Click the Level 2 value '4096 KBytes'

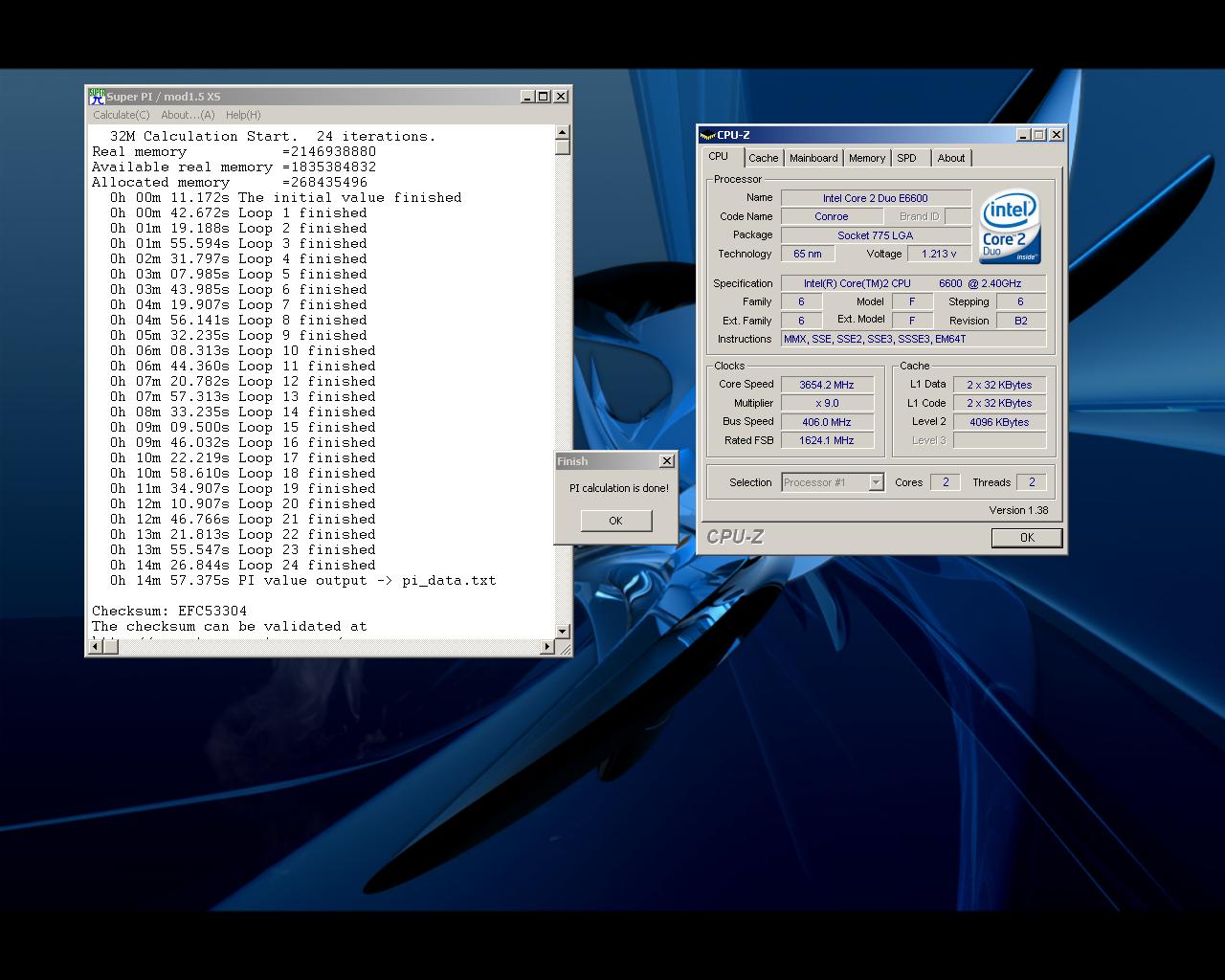[999, 422]
